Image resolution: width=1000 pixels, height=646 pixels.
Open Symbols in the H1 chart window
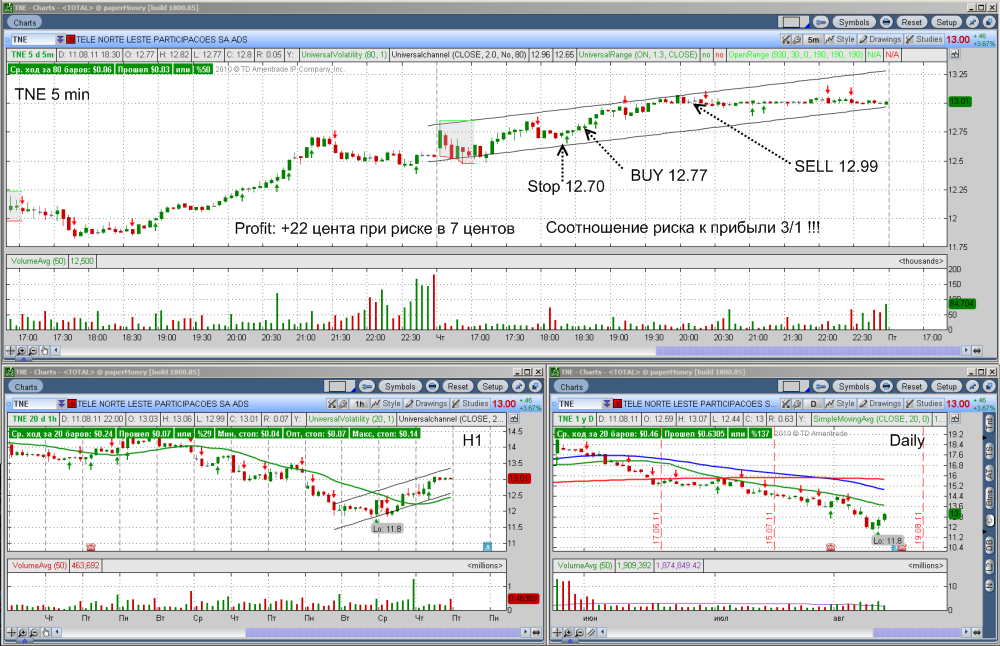click(400, 386)
